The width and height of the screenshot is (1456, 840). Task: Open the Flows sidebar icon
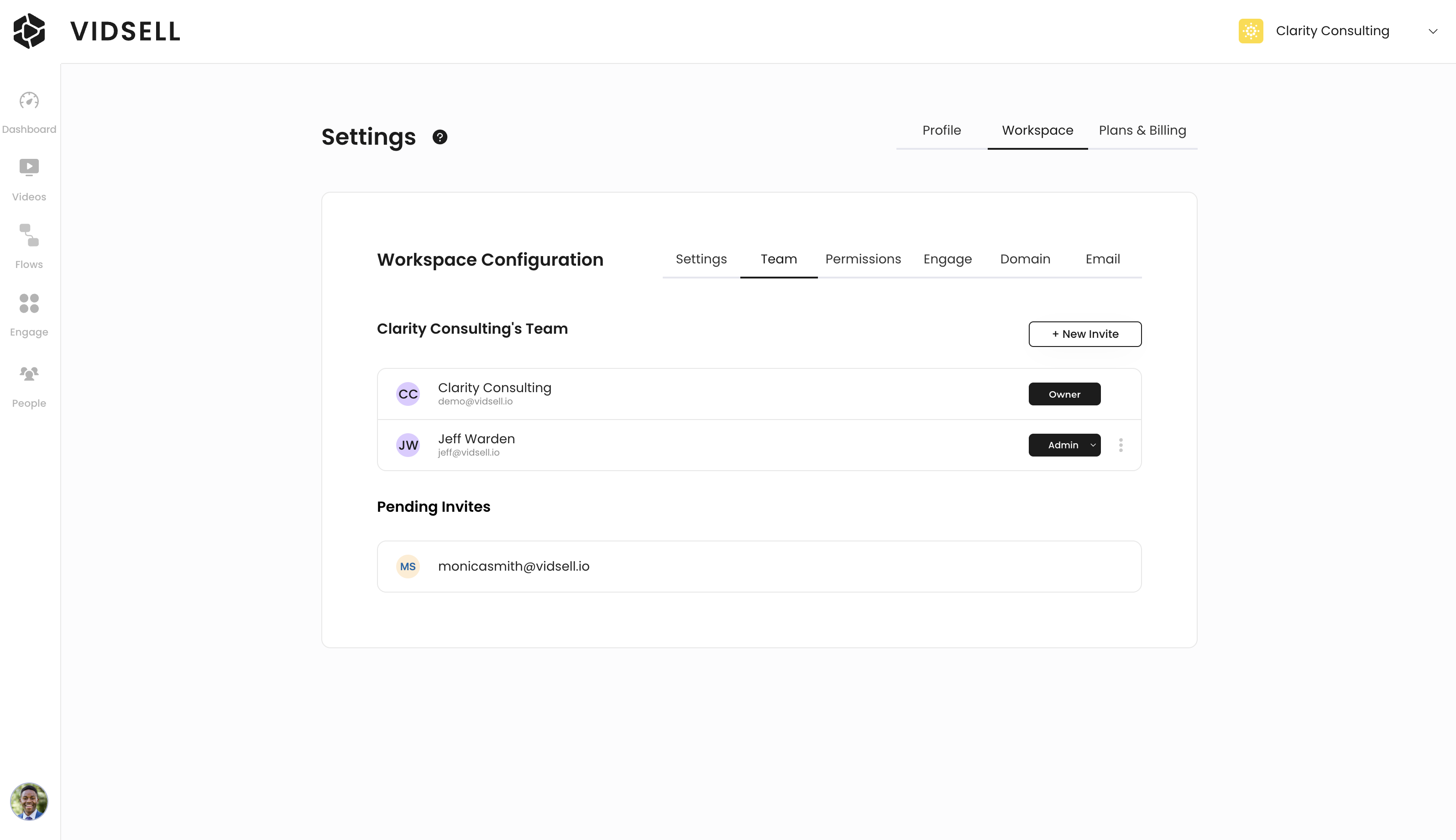pyautogui.click(x=29, y=236)
